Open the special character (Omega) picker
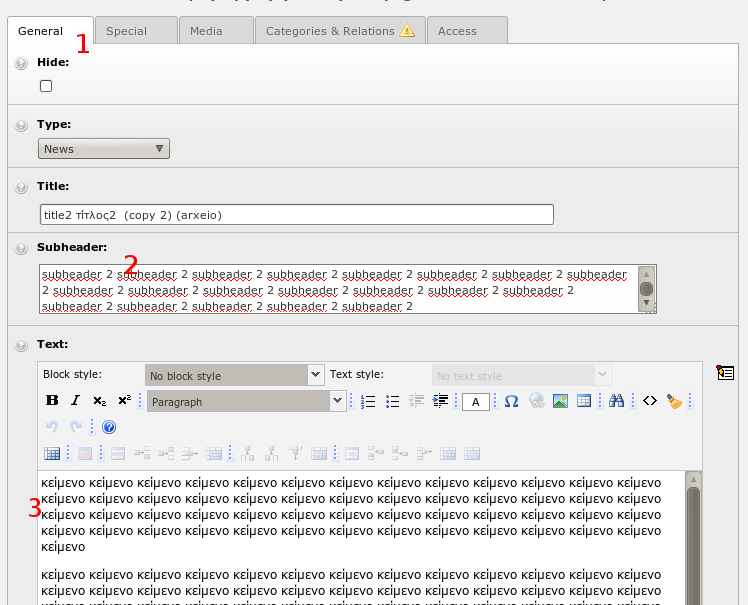The width and height of the screenshot is (748, 605). (511, 401)
